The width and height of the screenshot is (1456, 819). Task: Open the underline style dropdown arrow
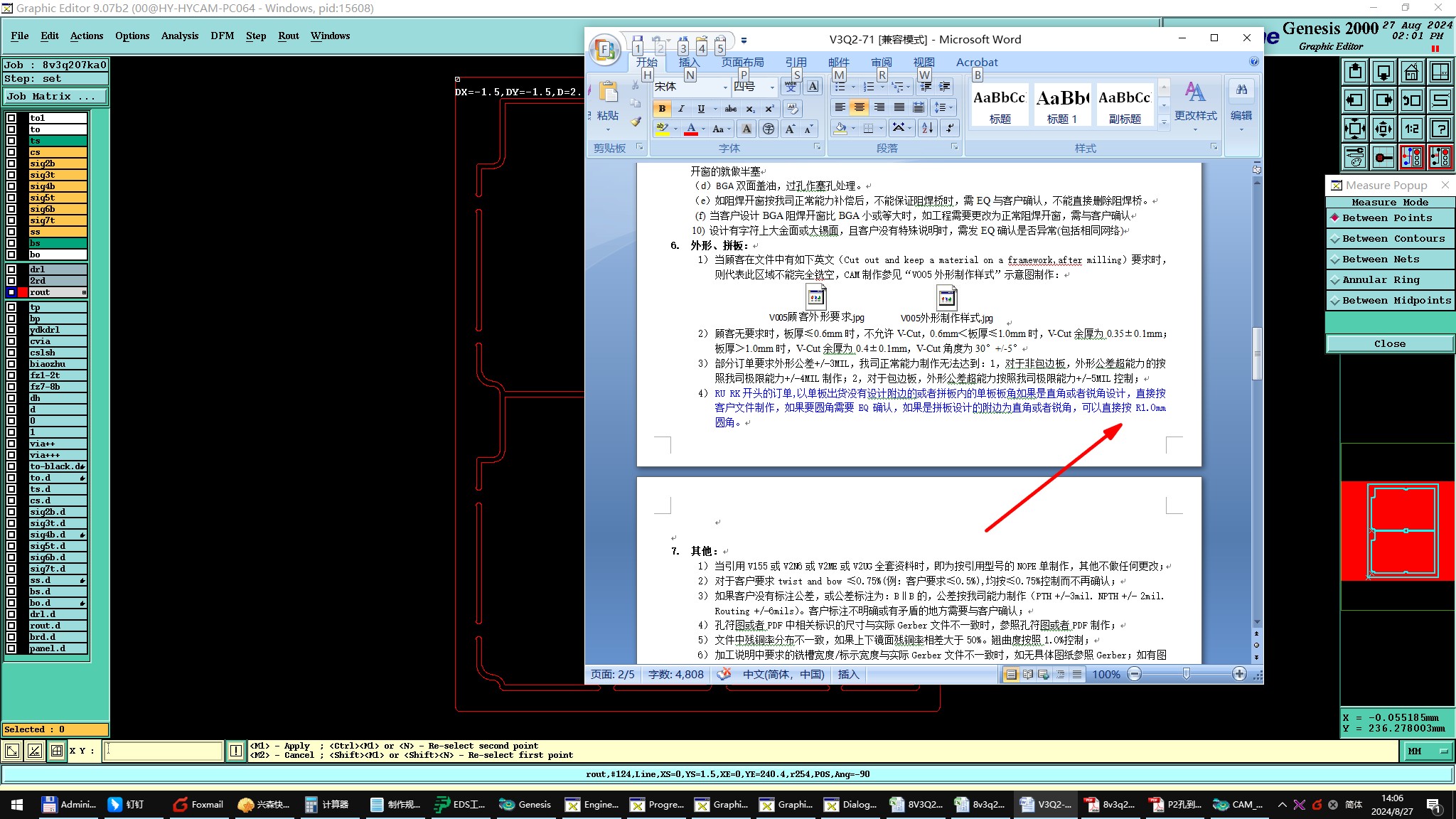pyautogui.click(x=715, y=109)
